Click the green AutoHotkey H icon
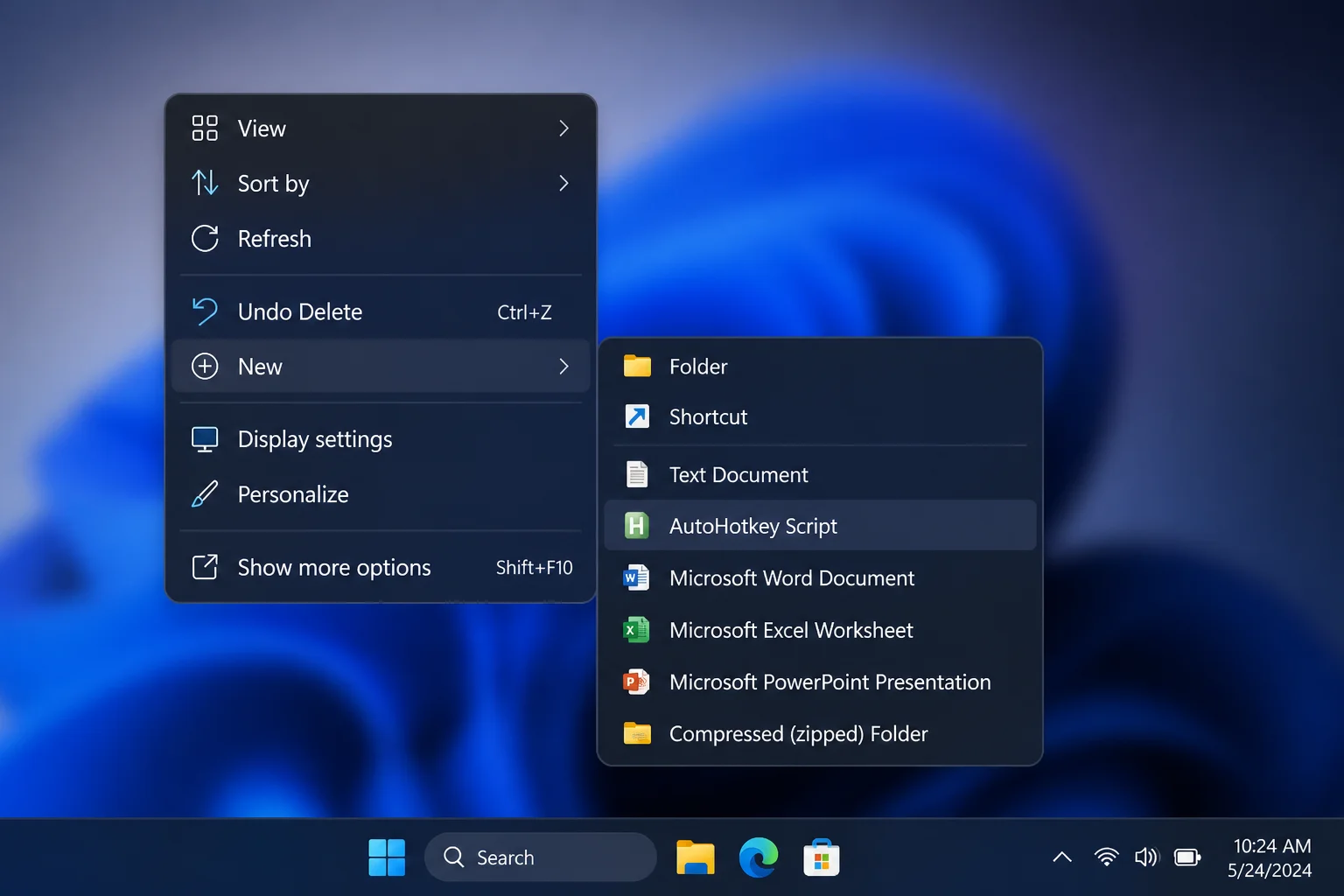 [637, 525]
